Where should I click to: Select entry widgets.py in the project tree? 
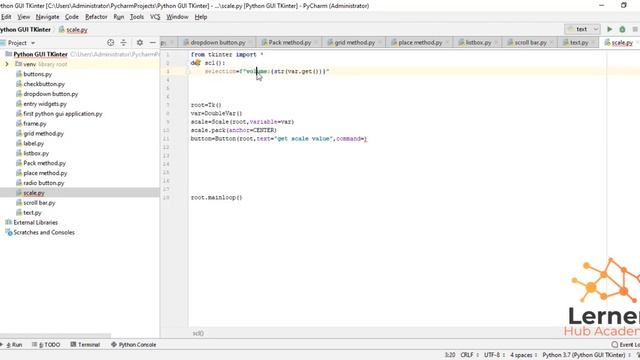[45, 104]
